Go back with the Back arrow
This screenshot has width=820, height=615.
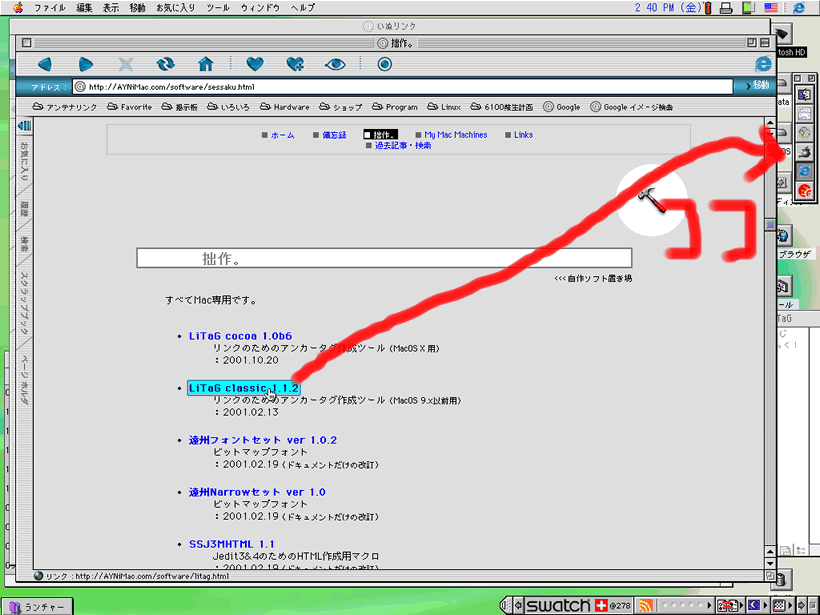click(45, 64)
